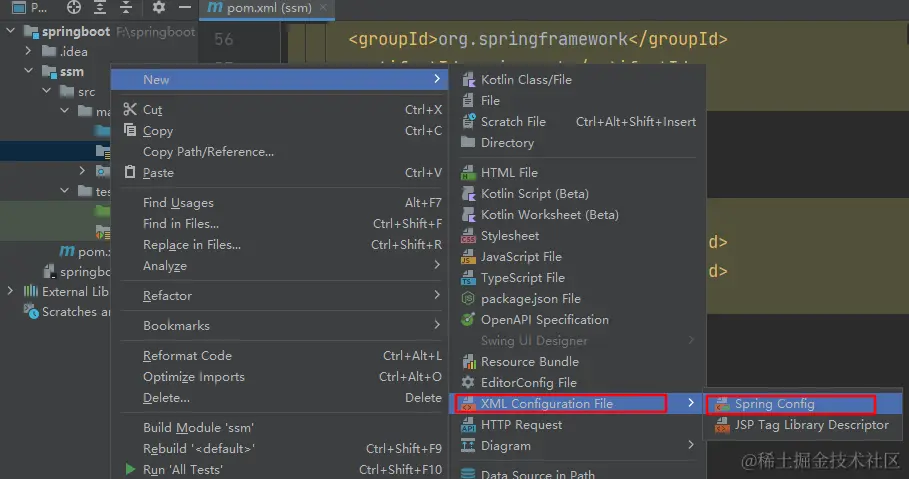Screen dimensions: 909x479
Task: Choose Spring Config in submenu
Action: [803, 404]
